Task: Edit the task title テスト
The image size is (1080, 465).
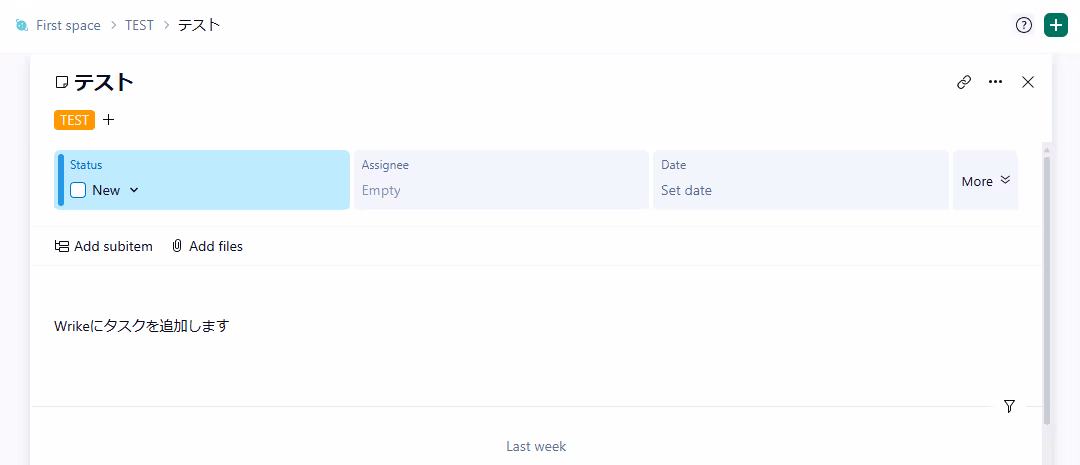Action: 104,83
